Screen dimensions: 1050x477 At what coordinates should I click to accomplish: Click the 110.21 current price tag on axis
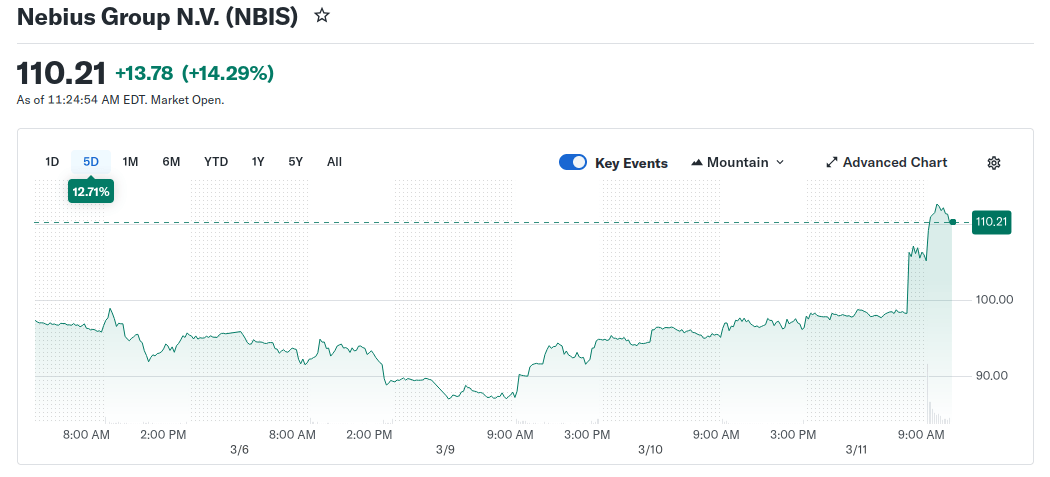(x=990, y=222)
